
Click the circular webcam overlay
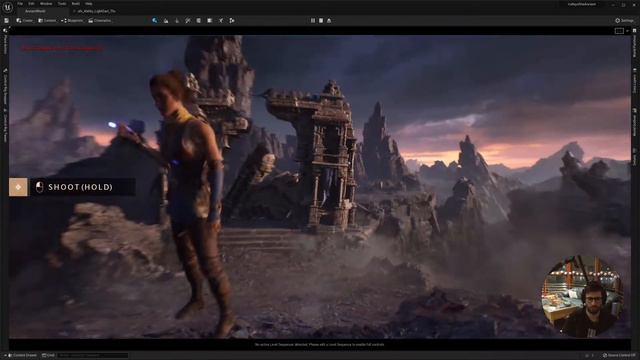582,296
